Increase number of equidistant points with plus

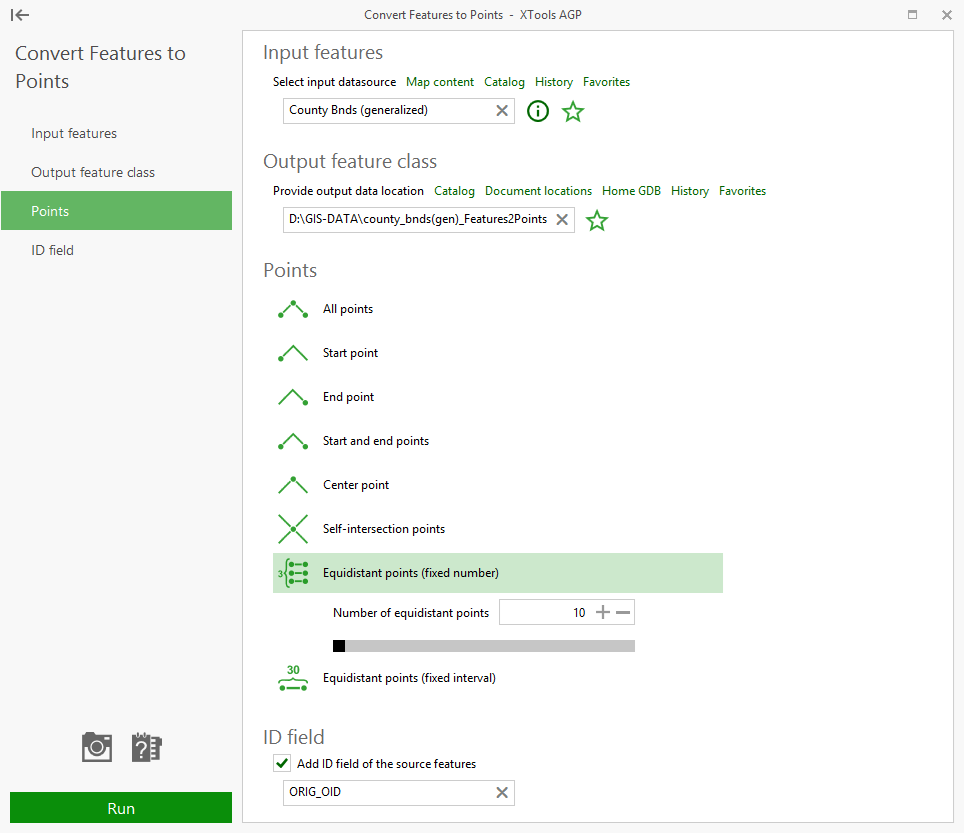603,612
